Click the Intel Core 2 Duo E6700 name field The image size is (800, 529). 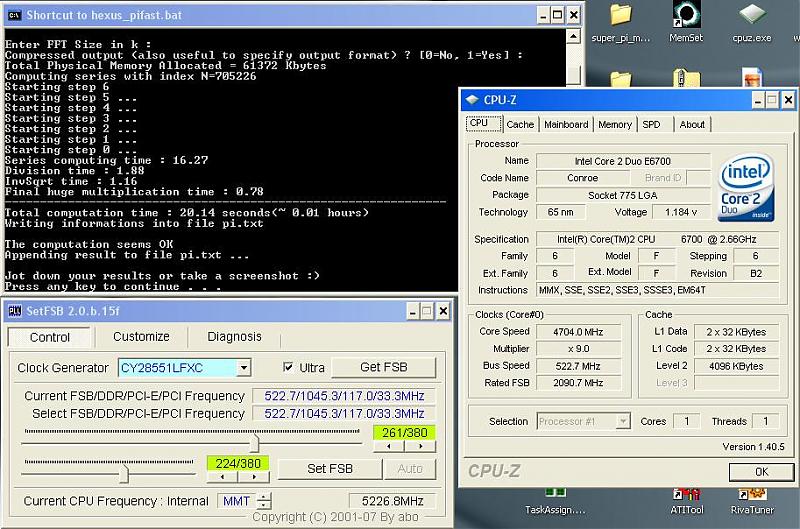coord(623,161)
